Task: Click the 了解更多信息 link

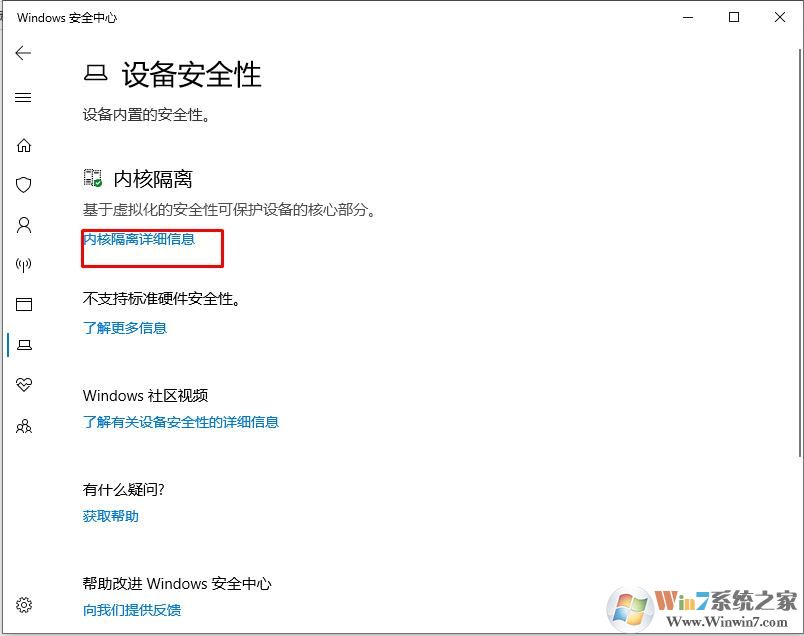Action: 124,327
